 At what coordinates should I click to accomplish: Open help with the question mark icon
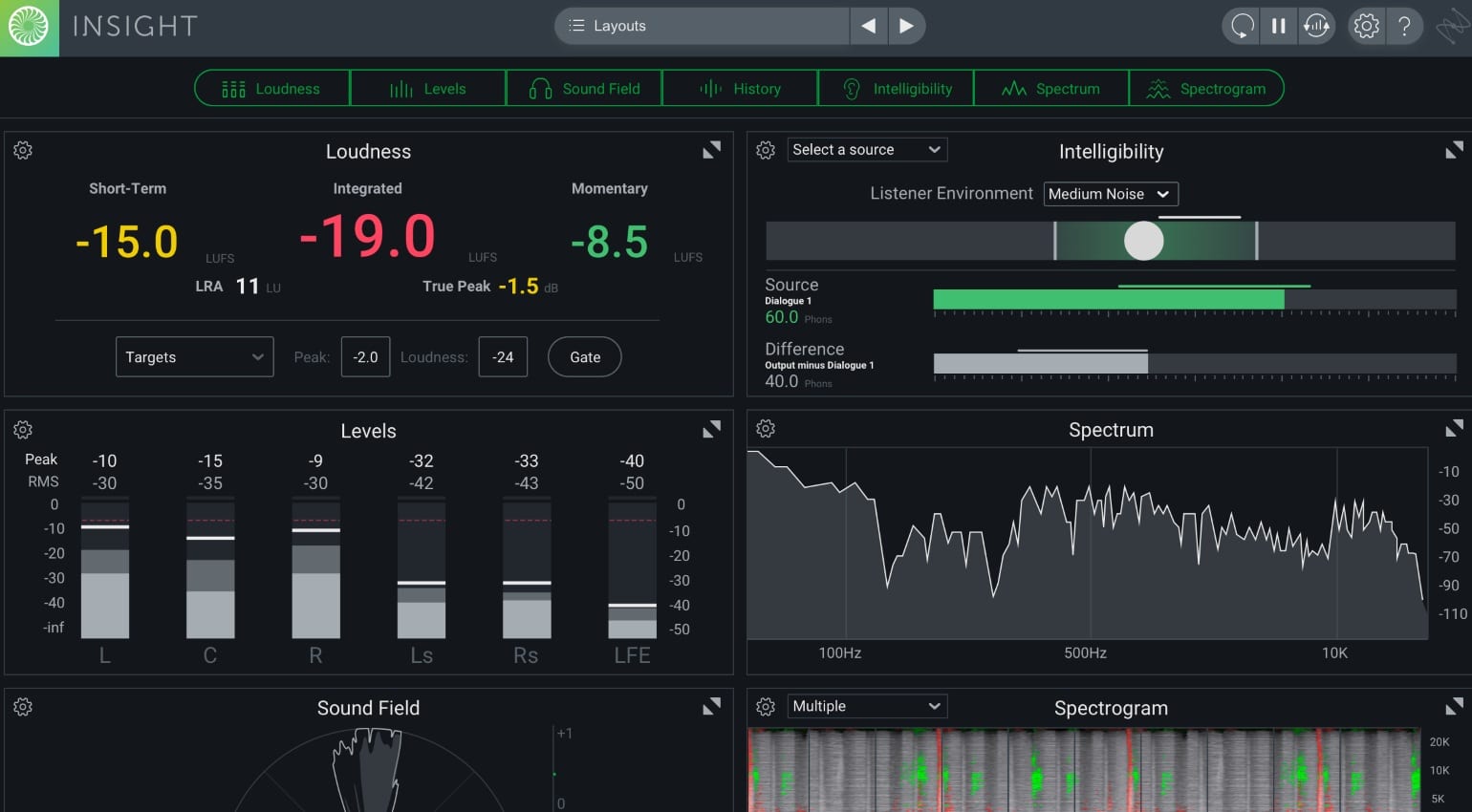[1404, 26]
